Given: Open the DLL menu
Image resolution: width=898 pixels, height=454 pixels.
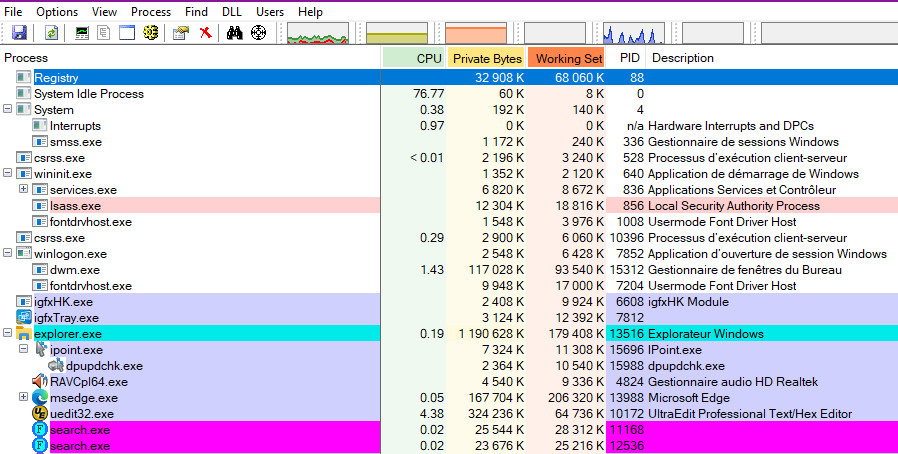Looking at the screenshot, I should pyautogui.click(x=231, y=12).
